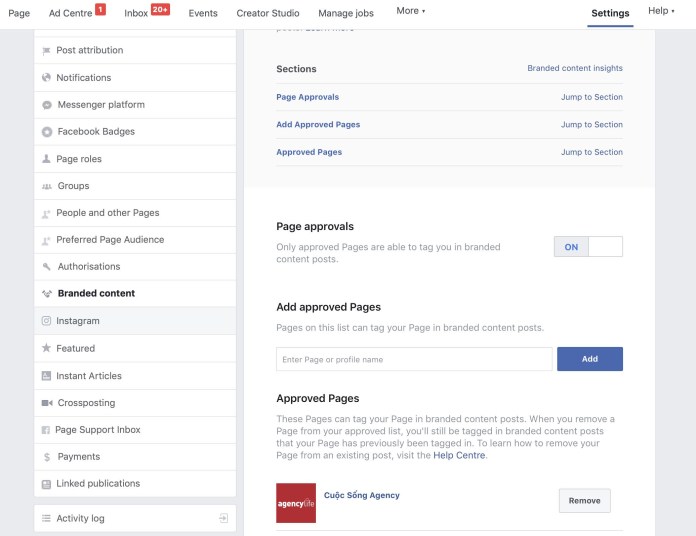Click the Notifications globe icon
Viewport: 696px width, 536px height.
(x=46, y=78)
